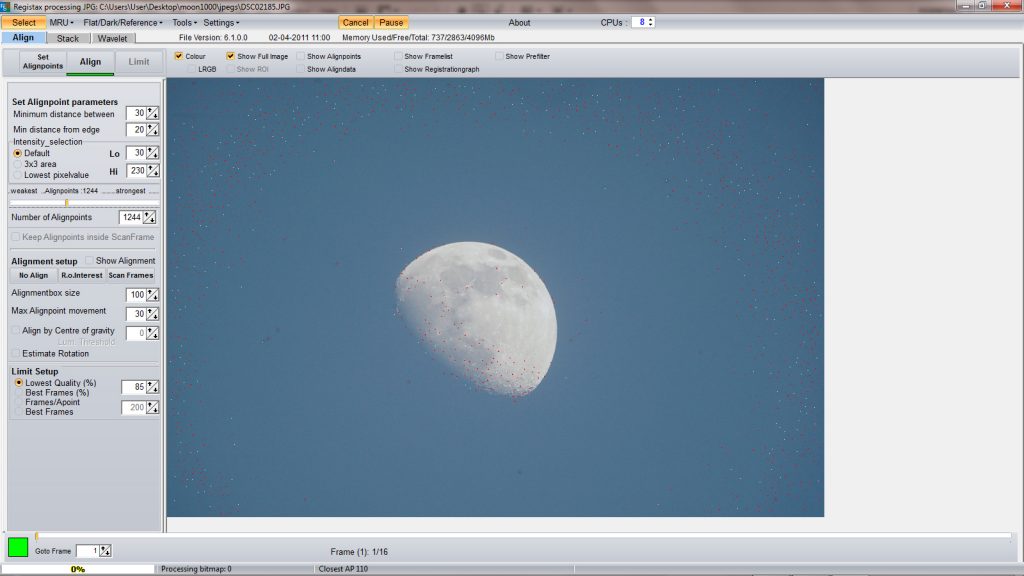Image resolution: width=1024 pixels, height=576 pixels.
Task: Switch to the Stack tab
Action: click(x=68, y=39)
